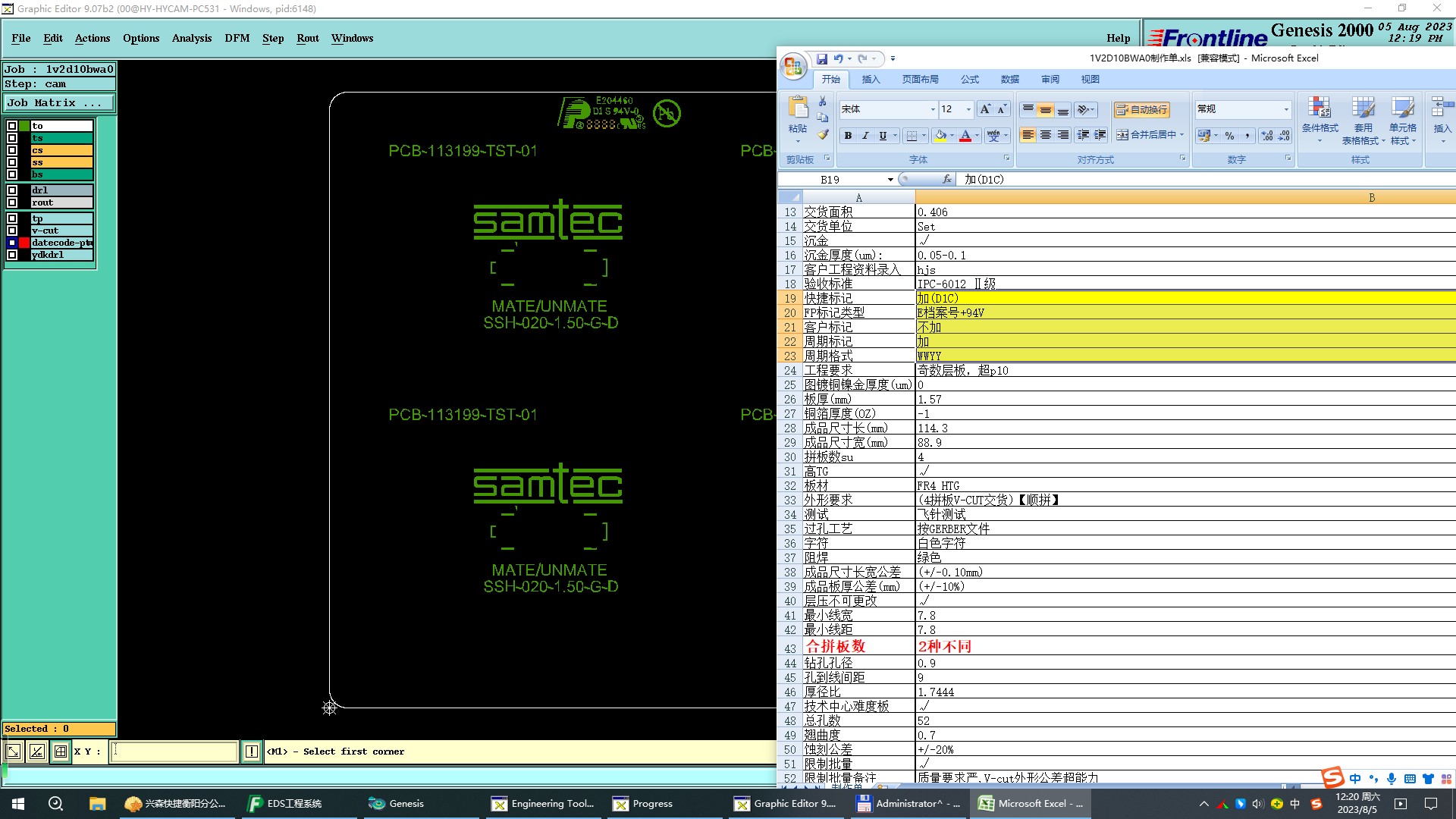The height and width of the screenshot is (819, 1456).
Task: Click the Excel Save icon in quick access
Action: click(822, 58)
